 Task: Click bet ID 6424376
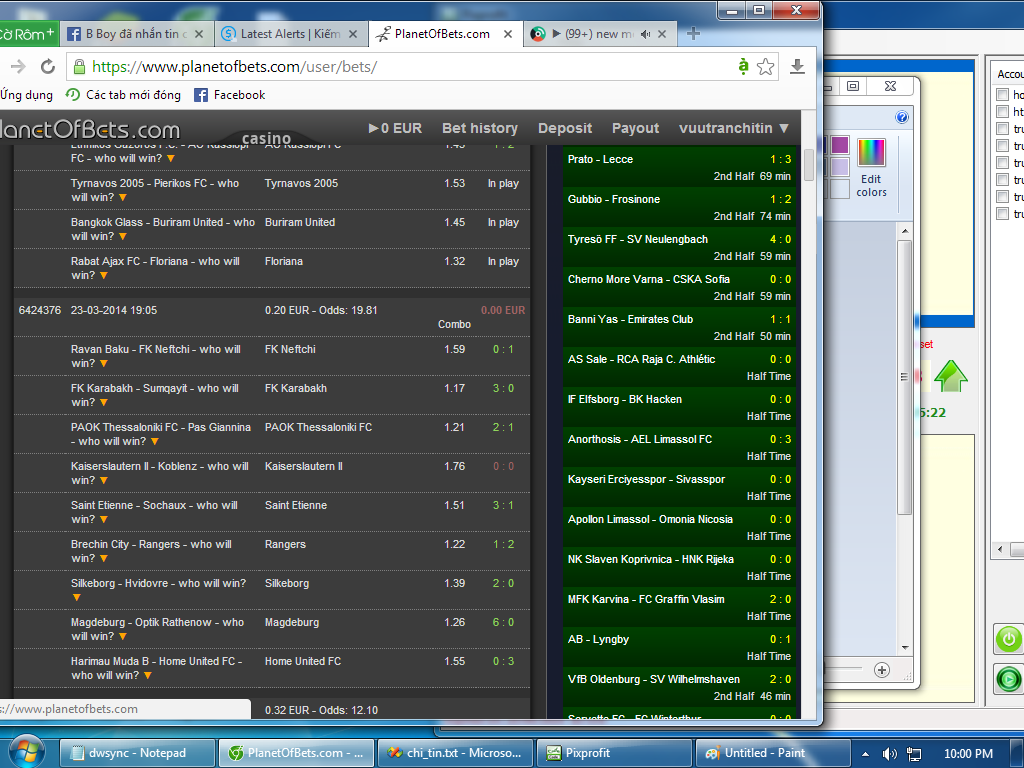(x=40, y=310)
